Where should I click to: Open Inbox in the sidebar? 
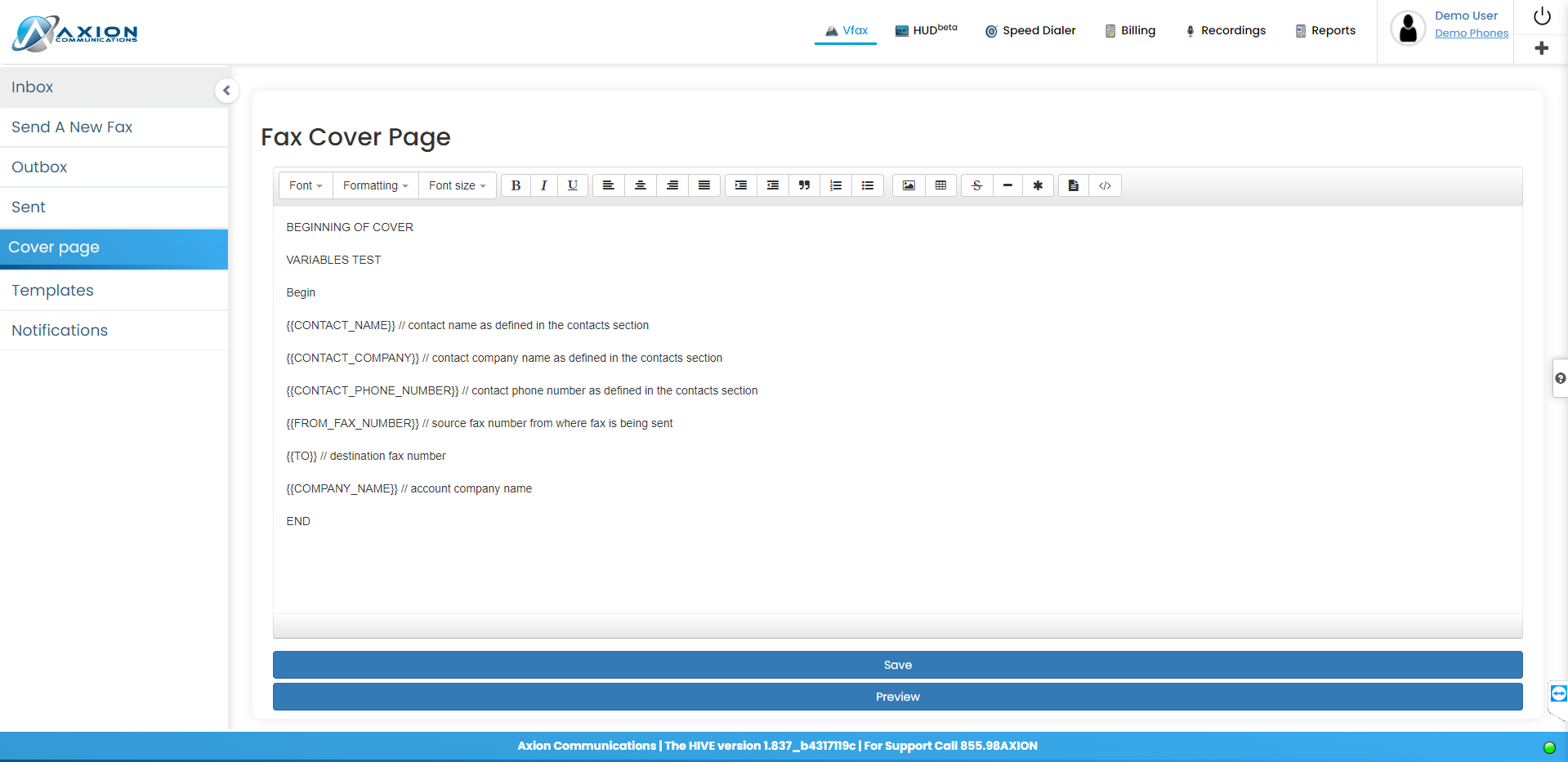[x=114, y=87]
